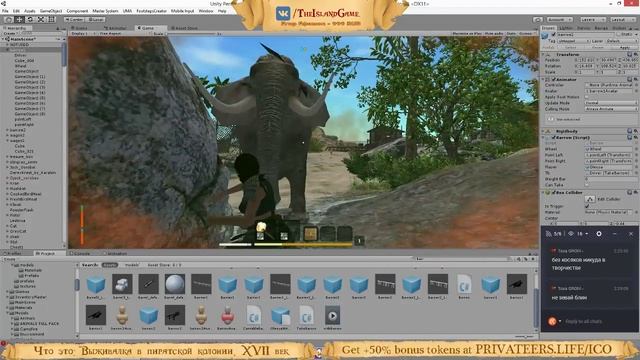Open the Free Aspect dropdown
The image size is (640, 360).
point(110,33)
